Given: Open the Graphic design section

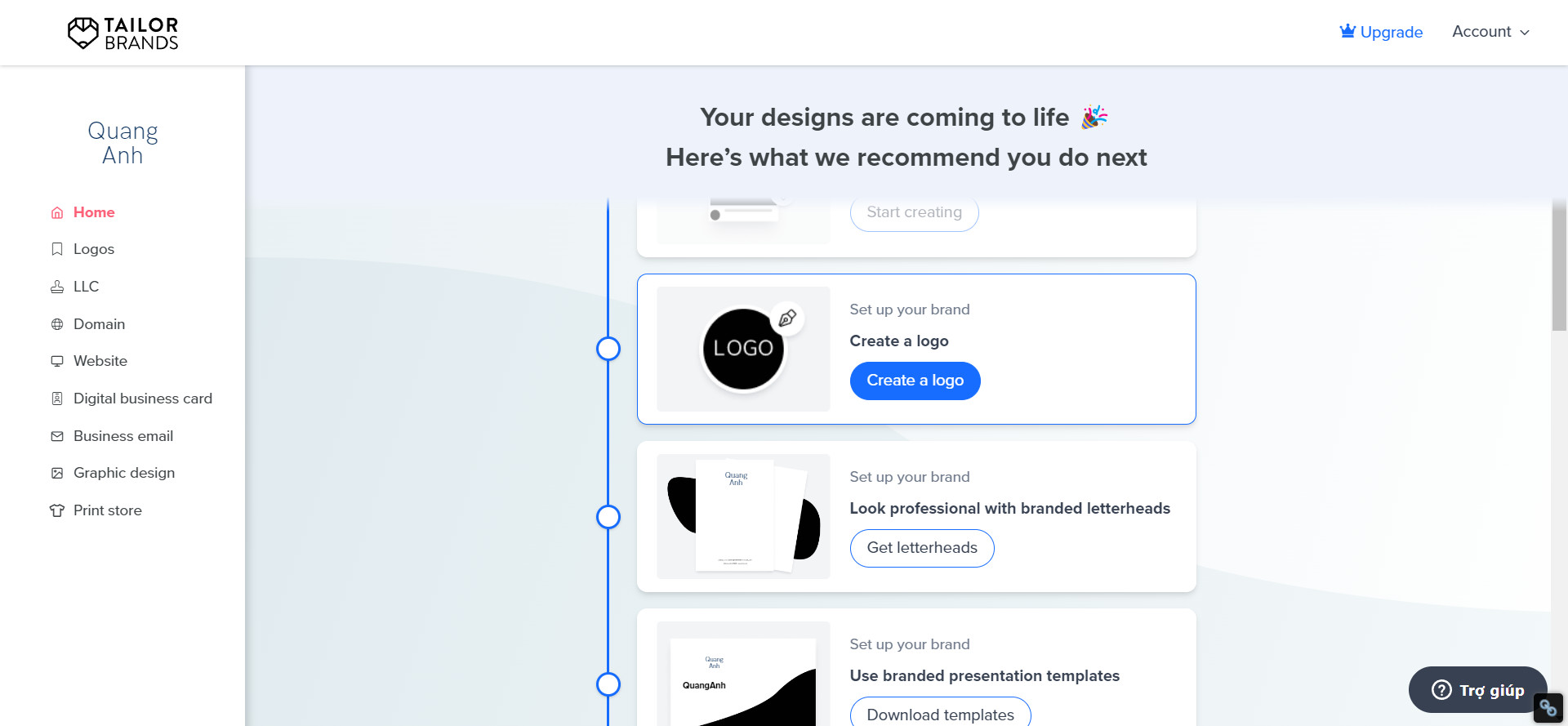Looking at the screenshot, I should (123, 473).
